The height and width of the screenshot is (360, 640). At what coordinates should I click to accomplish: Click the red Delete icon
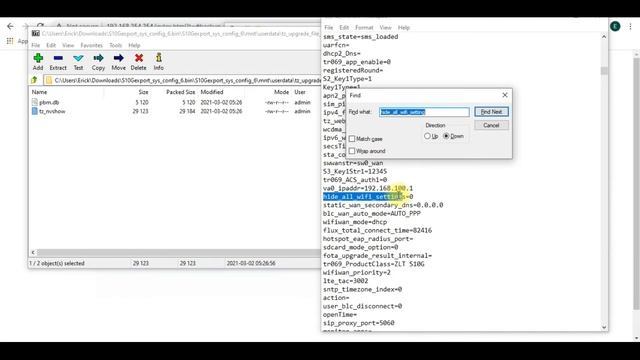[x=138, y=62]
